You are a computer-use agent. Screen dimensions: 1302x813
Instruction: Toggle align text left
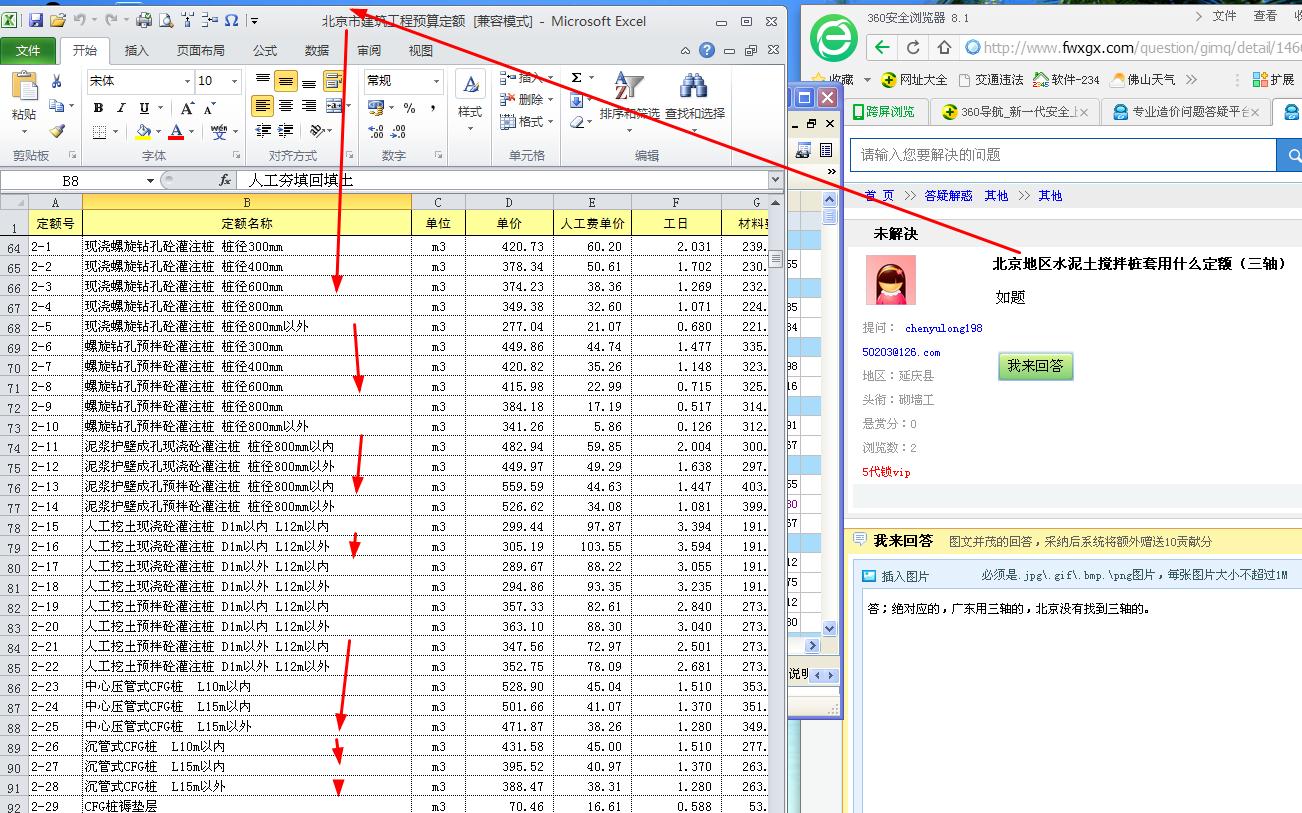click(x=262, y=105)
